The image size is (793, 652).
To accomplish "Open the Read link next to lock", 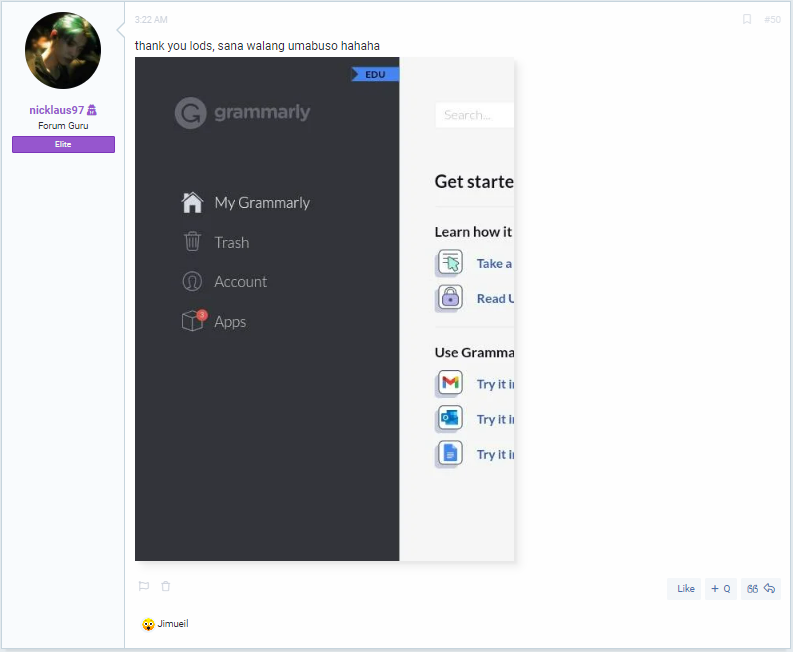I will pyautogui.click(x=495, y=298).
